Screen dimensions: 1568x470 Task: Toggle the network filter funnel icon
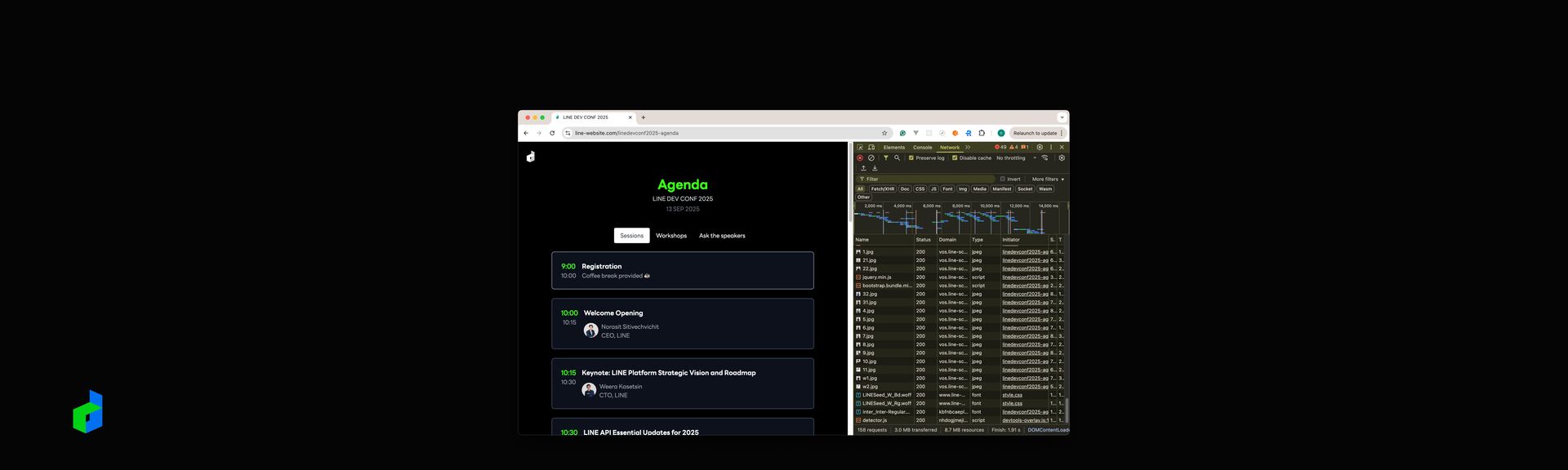[886, 158]
